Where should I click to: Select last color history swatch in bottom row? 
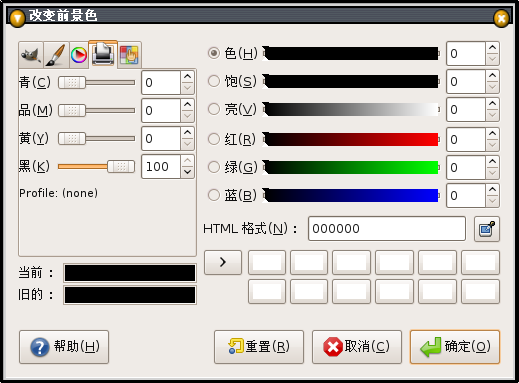coord(480,292)
